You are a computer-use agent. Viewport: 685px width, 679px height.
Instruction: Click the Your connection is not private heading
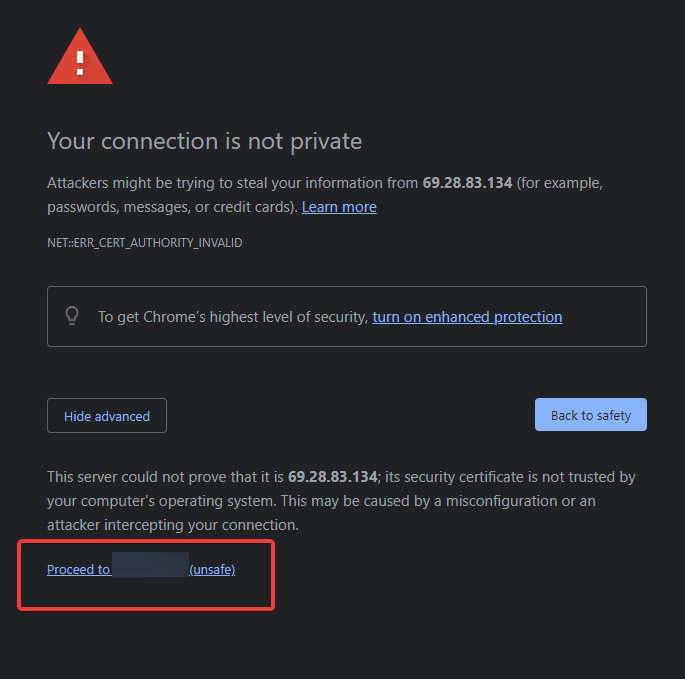tap(204, 141)
